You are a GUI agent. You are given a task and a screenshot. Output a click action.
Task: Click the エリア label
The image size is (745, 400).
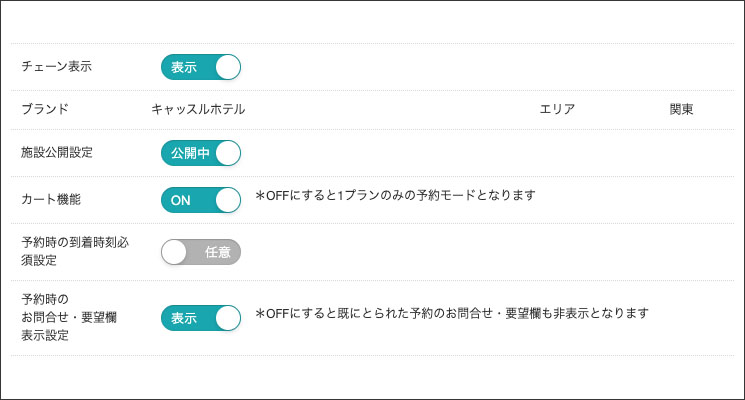pos(557,109)
